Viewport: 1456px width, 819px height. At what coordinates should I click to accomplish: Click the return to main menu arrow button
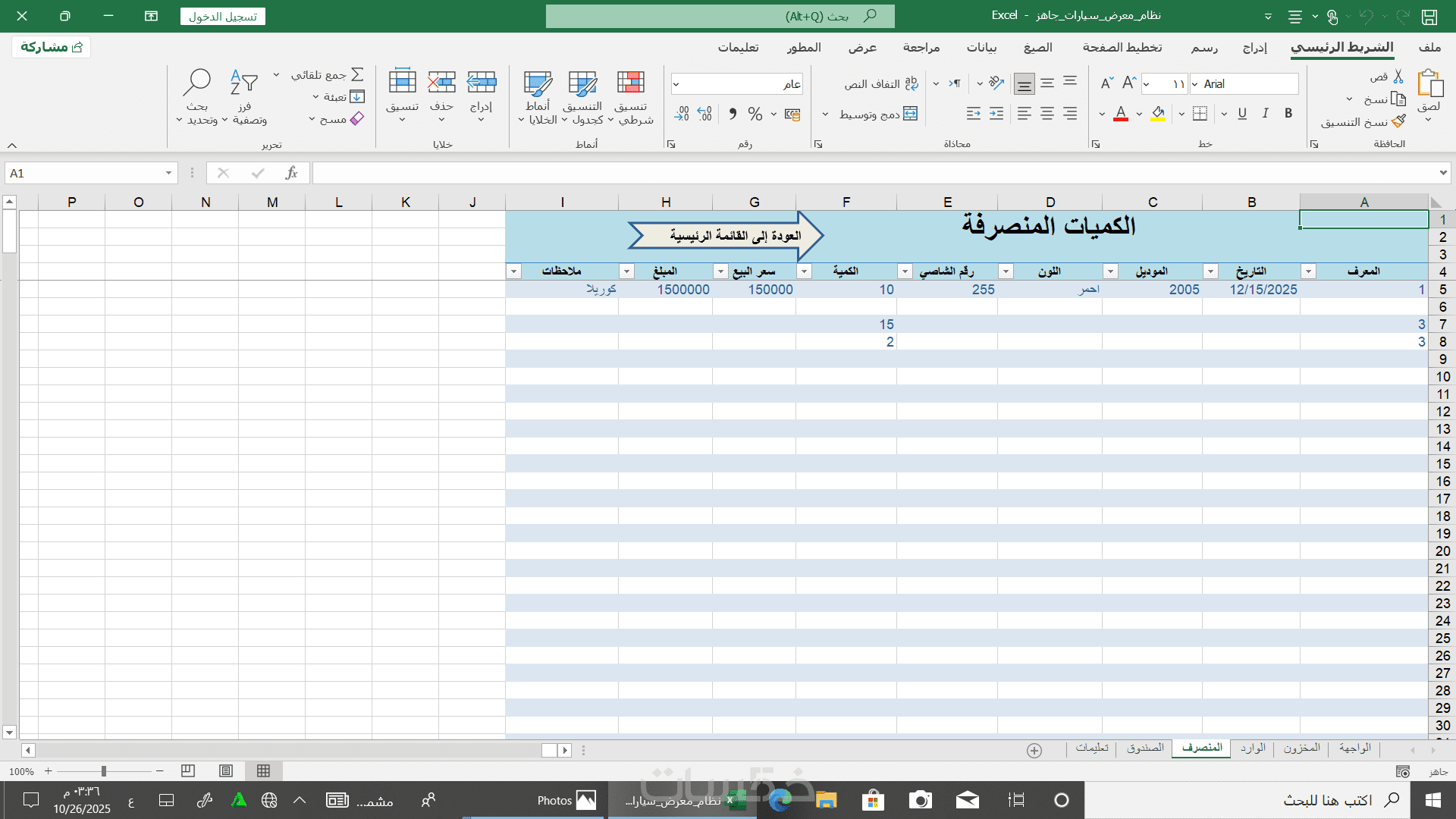pos(726,236)
